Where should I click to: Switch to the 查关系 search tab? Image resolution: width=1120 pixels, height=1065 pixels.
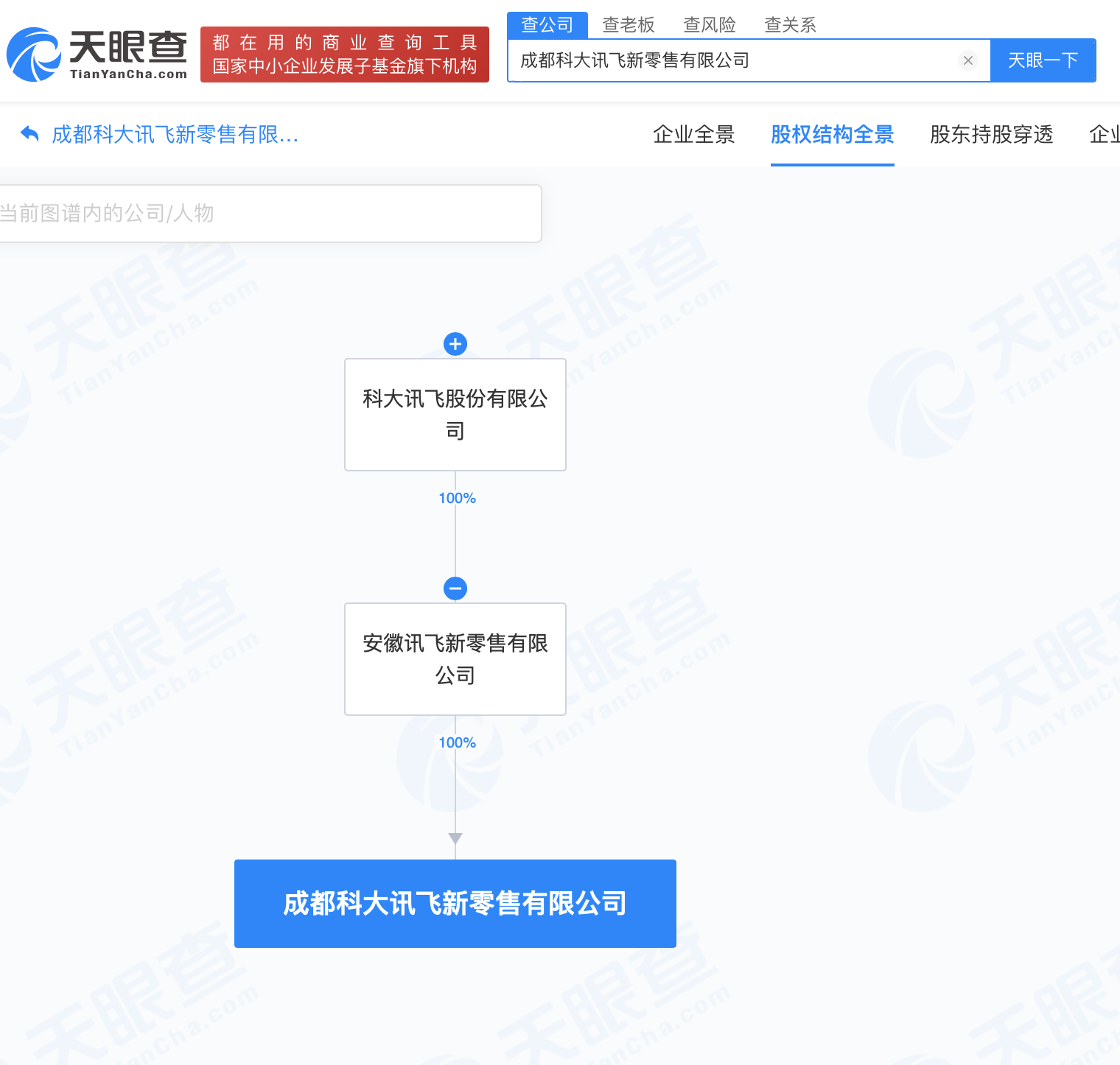791,25
